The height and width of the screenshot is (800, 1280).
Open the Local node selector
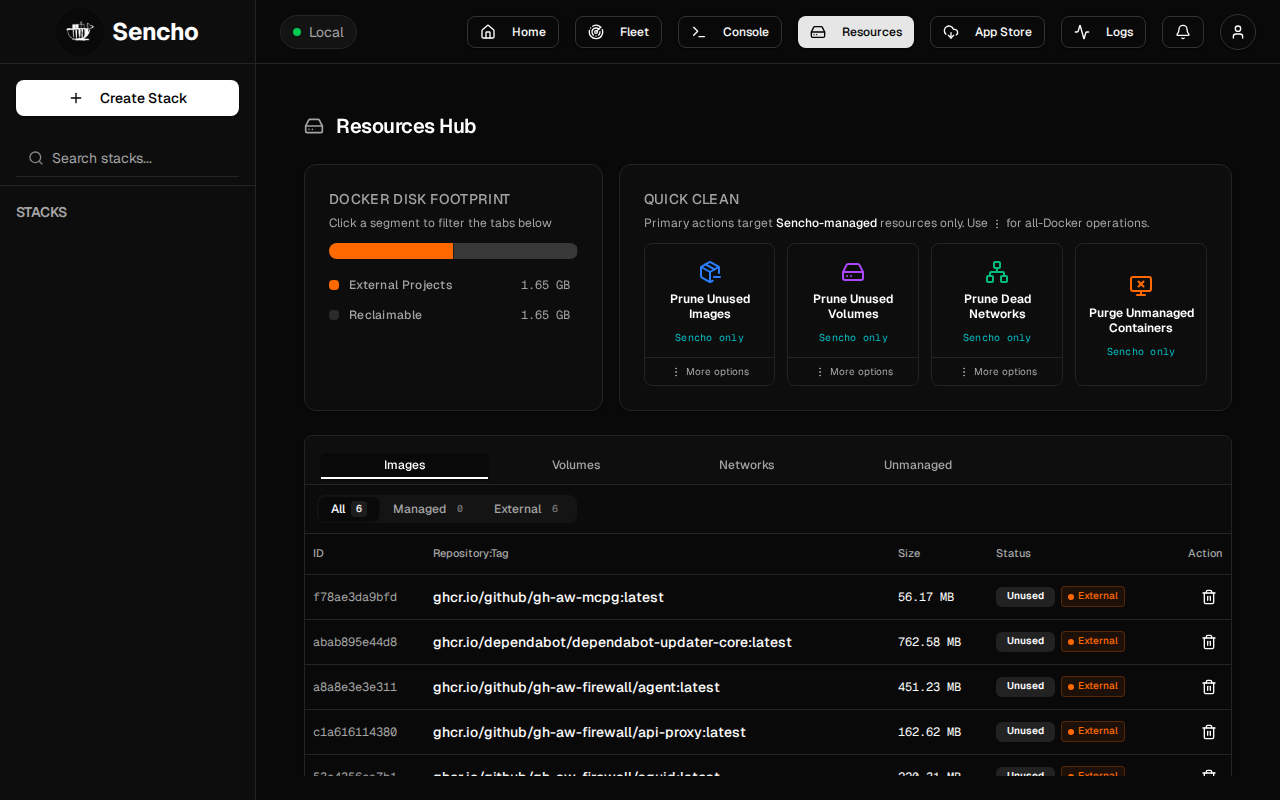click(318, 32)
